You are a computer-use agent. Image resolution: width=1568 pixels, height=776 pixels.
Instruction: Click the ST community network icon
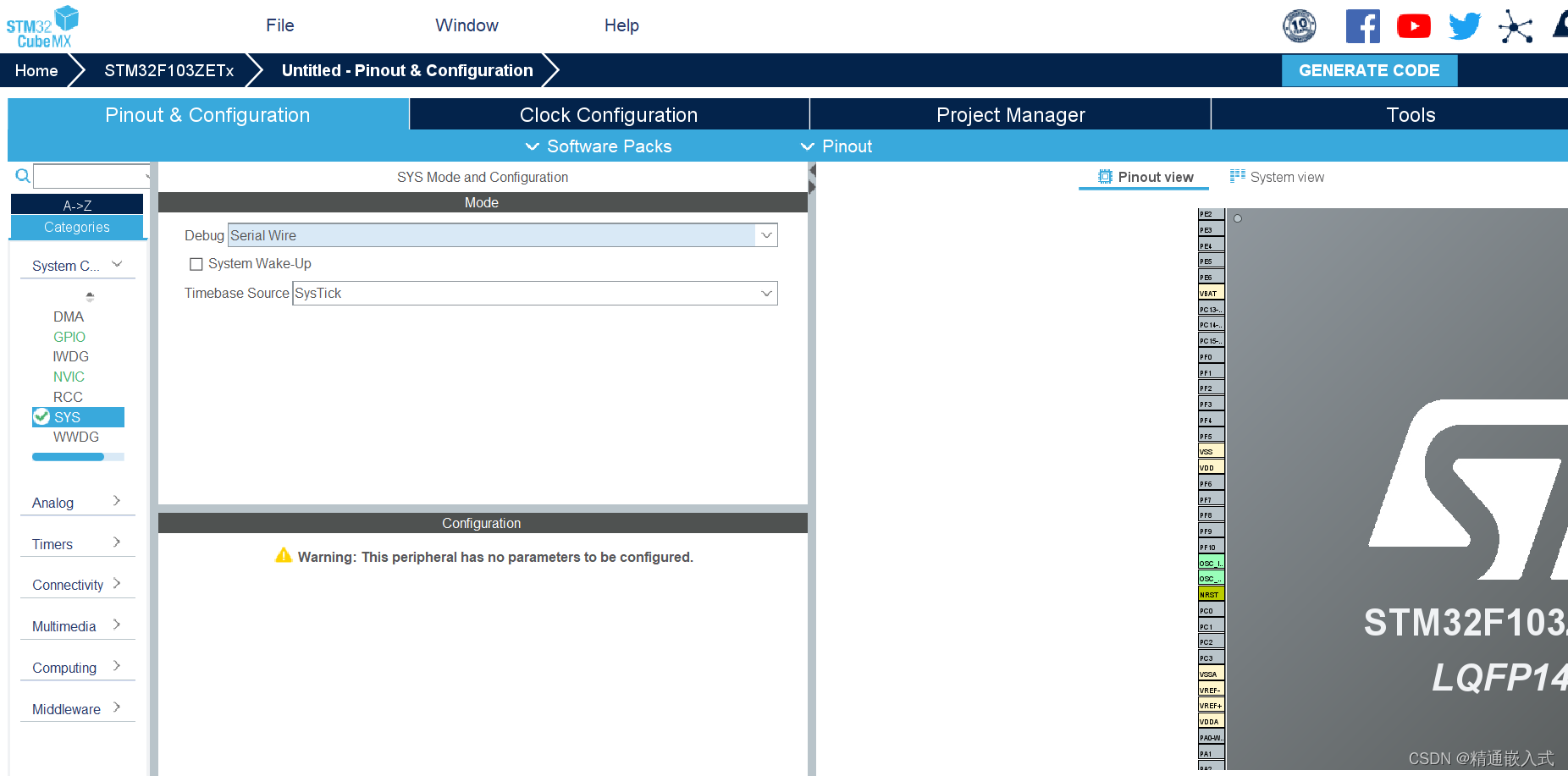coord(1516,26)
